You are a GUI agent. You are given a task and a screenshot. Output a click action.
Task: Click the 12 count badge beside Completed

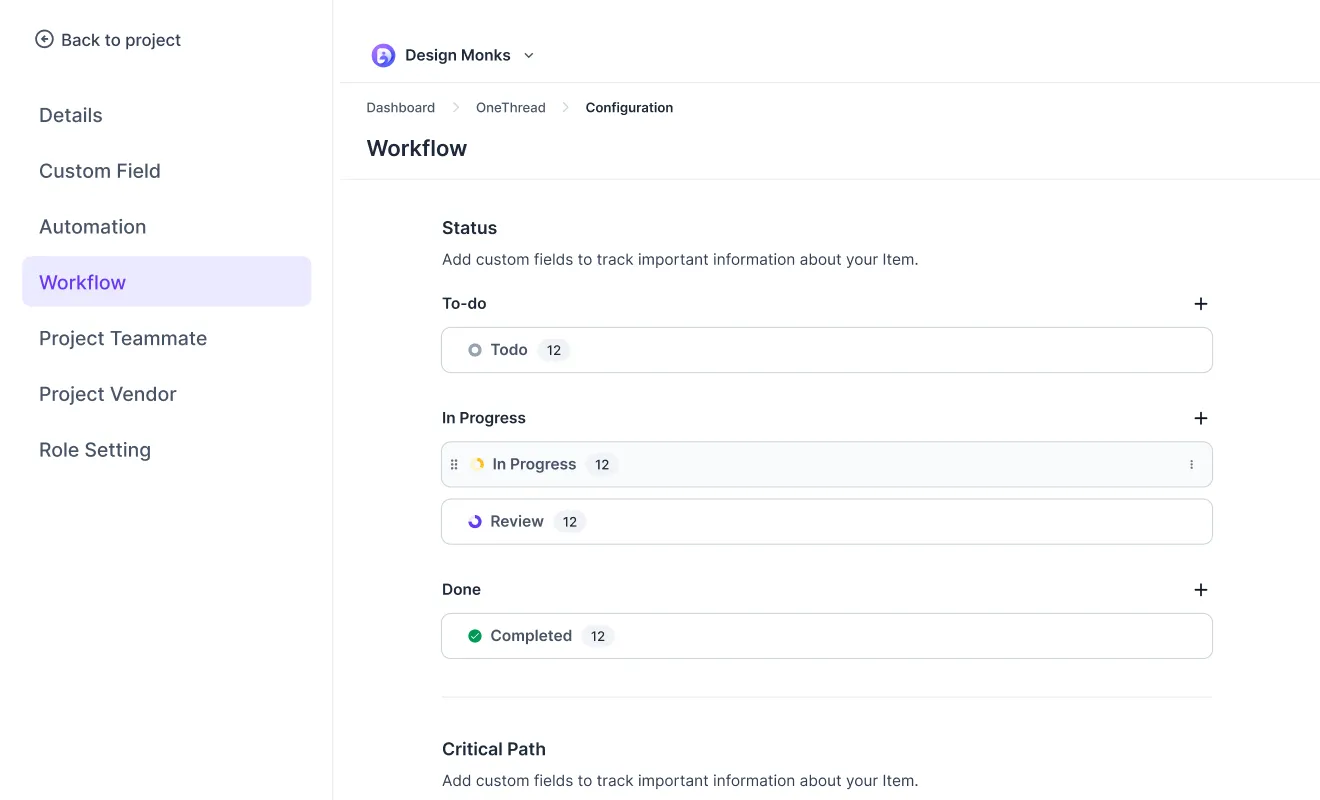coord(598,636)
